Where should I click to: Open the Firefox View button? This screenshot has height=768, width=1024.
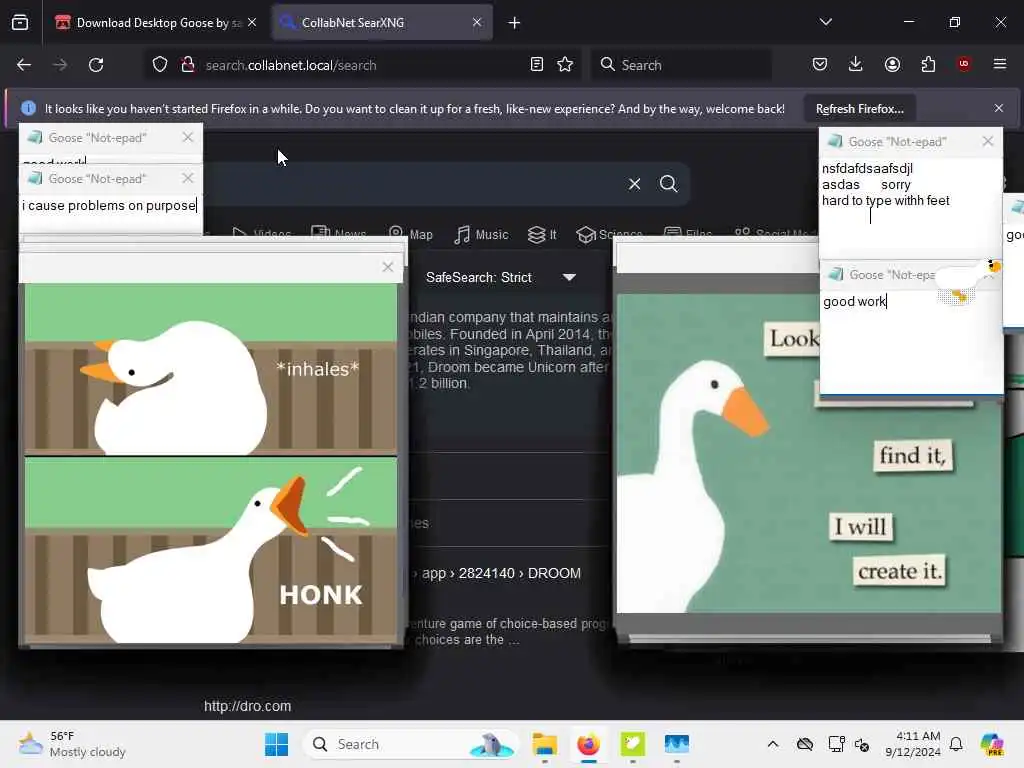(20, 22)
